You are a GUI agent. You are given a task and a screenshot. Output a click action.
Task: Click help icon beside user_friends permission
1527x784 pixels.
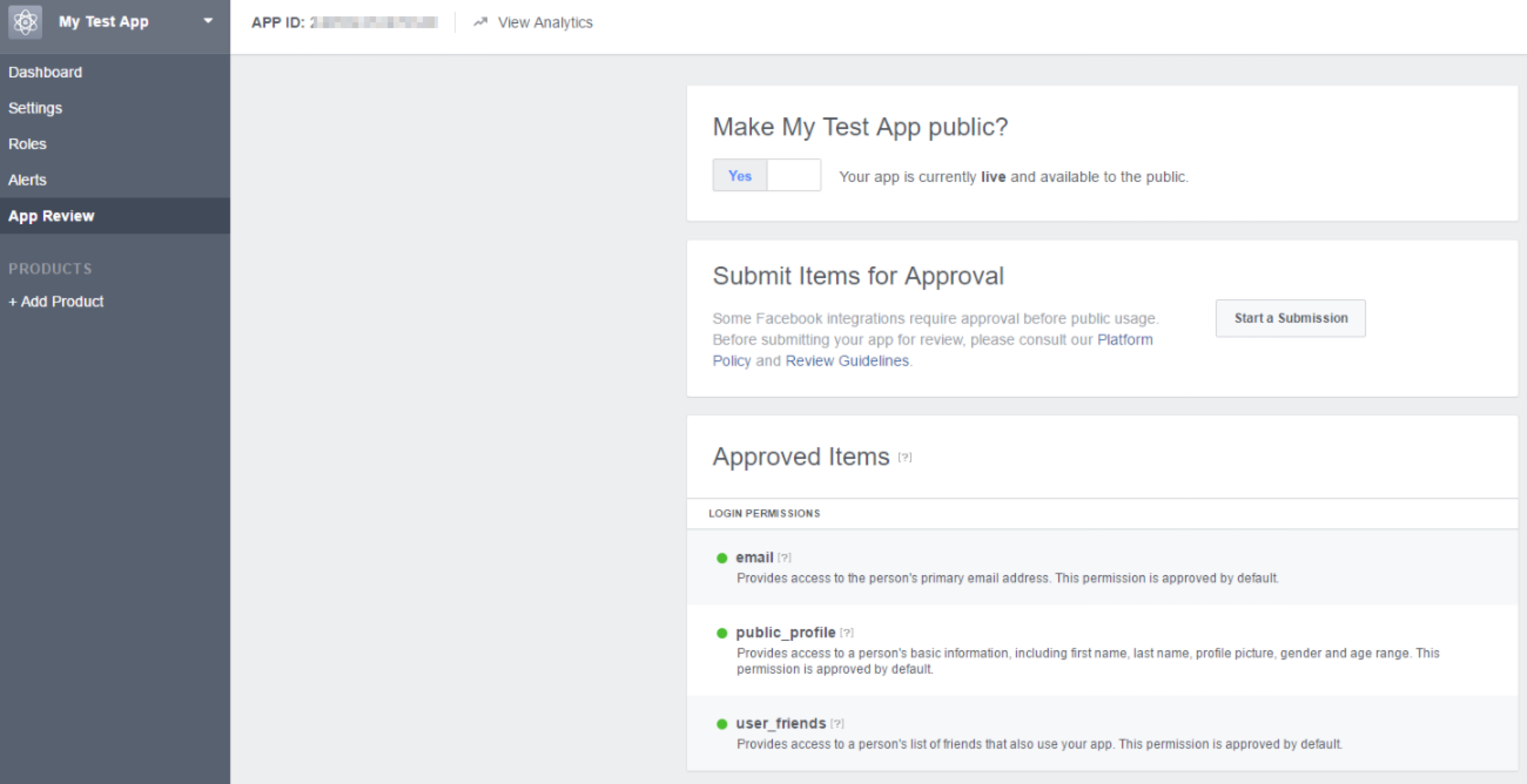pyautogui.click(x=837, y=724)
